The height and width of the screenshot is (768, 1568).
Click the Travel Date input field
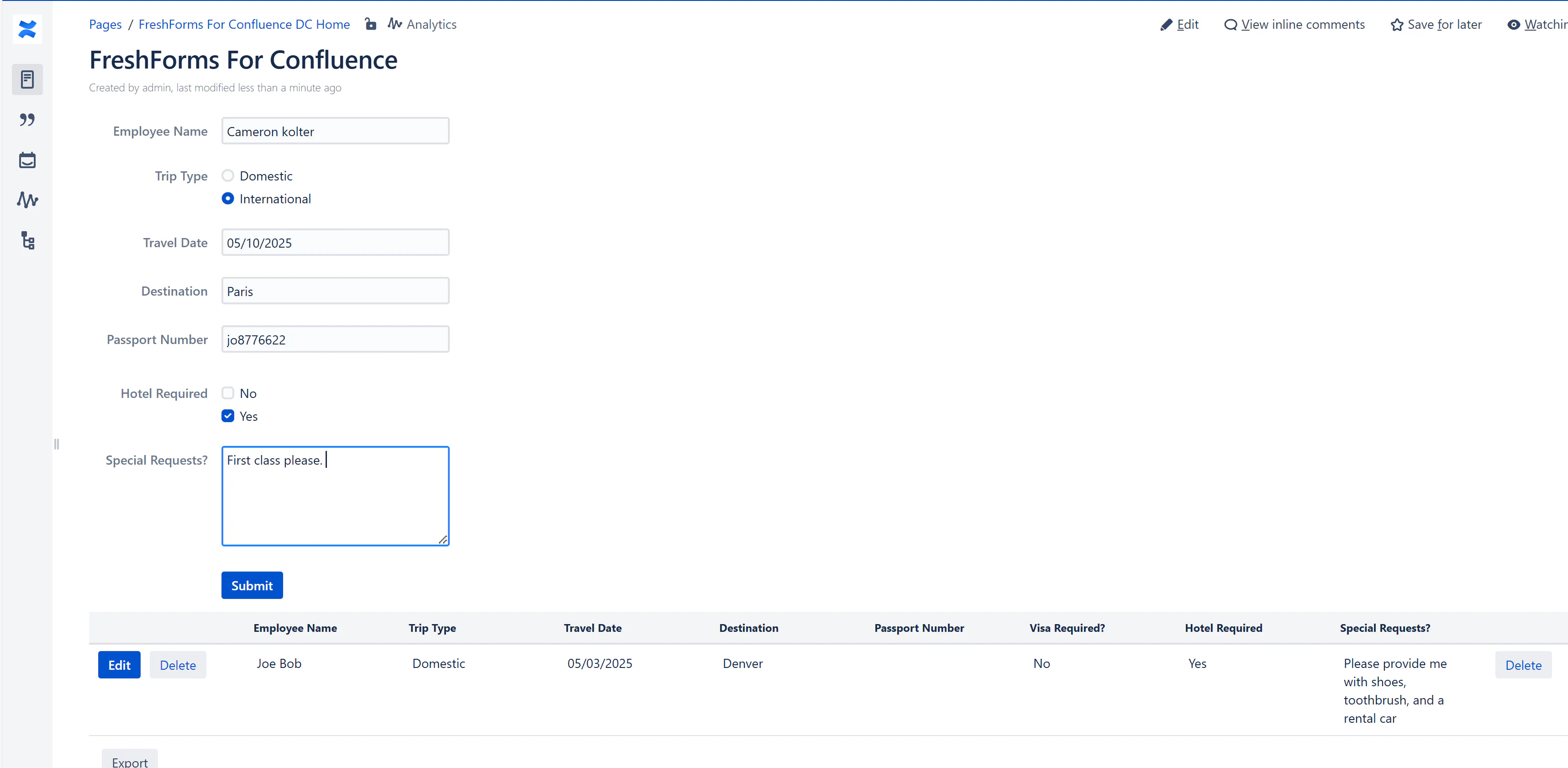click(x=335, y=243)
